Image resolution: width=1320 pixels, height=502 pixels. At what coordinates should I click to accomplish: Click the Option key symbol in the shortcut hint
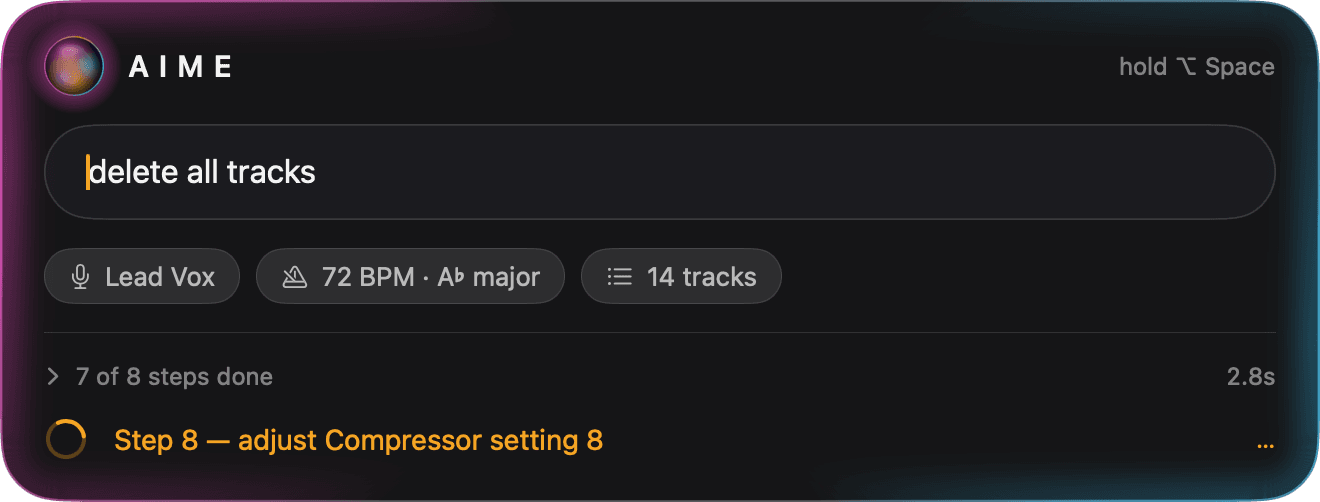pyautogui.click(x=1186, y=67)
